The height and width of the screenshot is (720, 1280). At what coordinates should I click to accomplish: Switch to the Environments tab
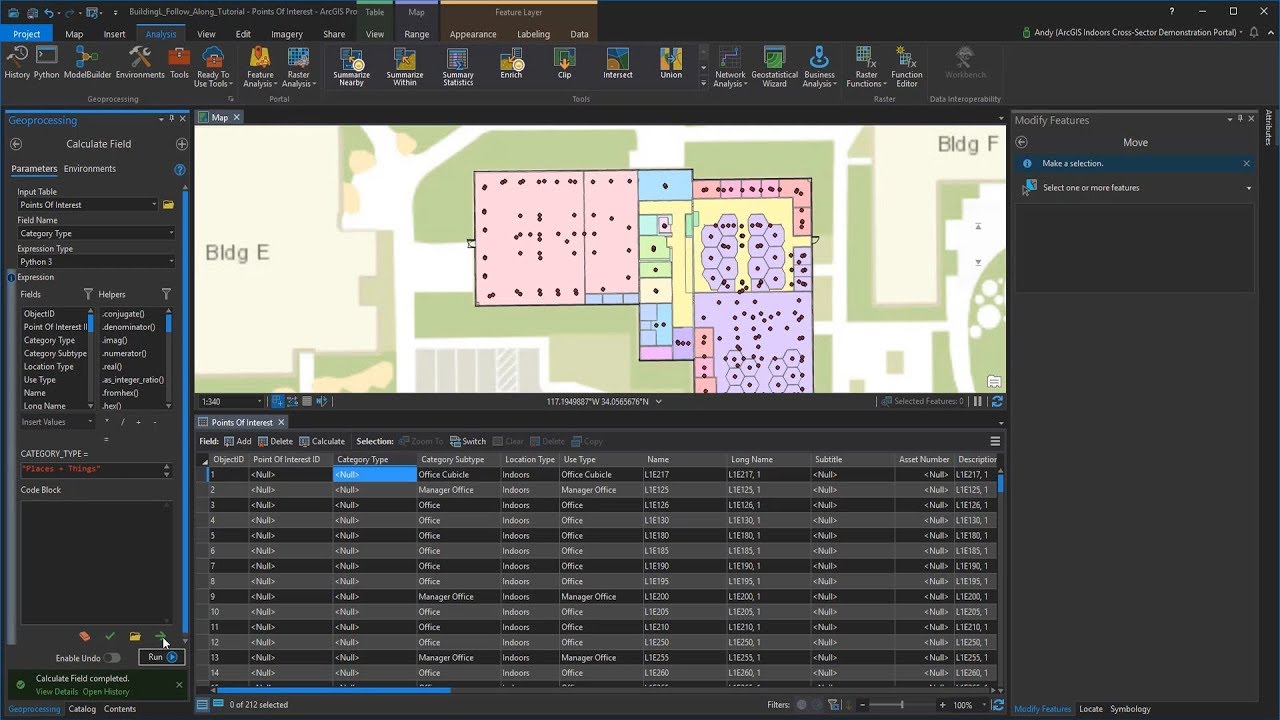(90, 169)
